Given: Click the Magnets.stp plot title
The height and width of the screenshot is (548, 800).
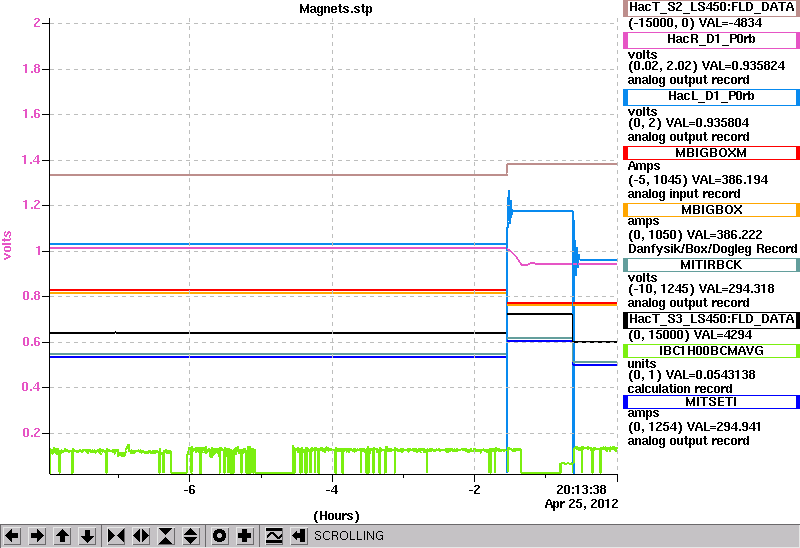Looking at the screenshot, I should coord(336,9).
